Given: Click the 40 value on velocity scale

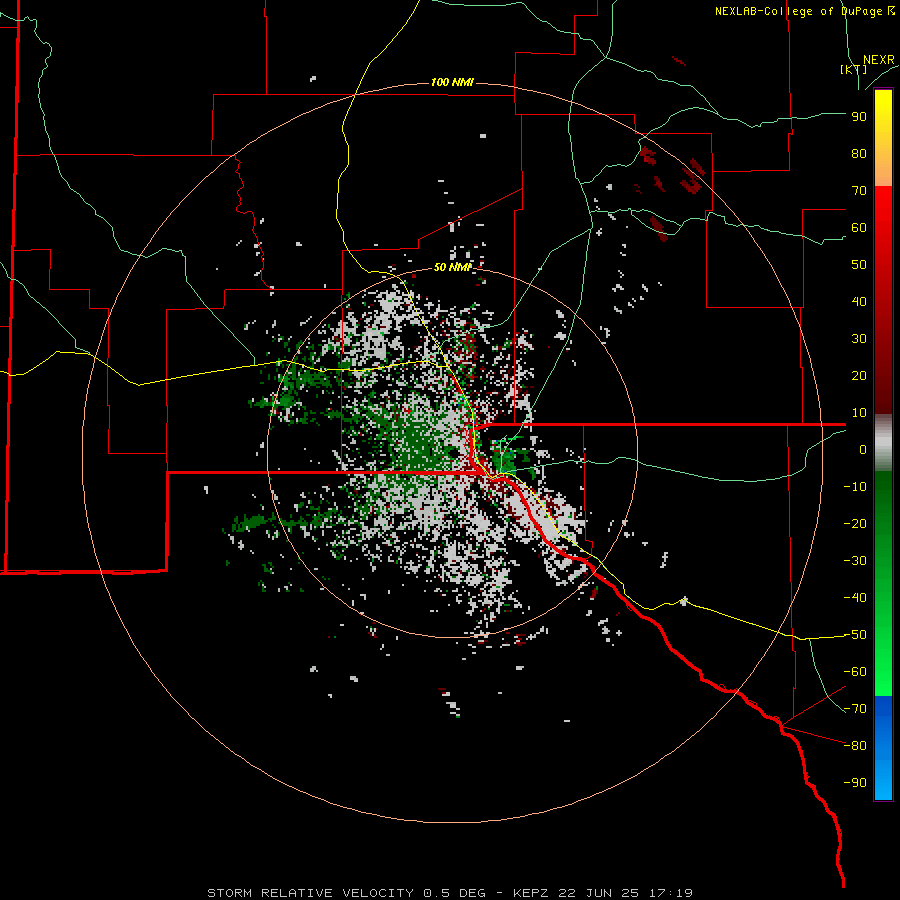Looking at the screenshot, I should pos(859,301).
